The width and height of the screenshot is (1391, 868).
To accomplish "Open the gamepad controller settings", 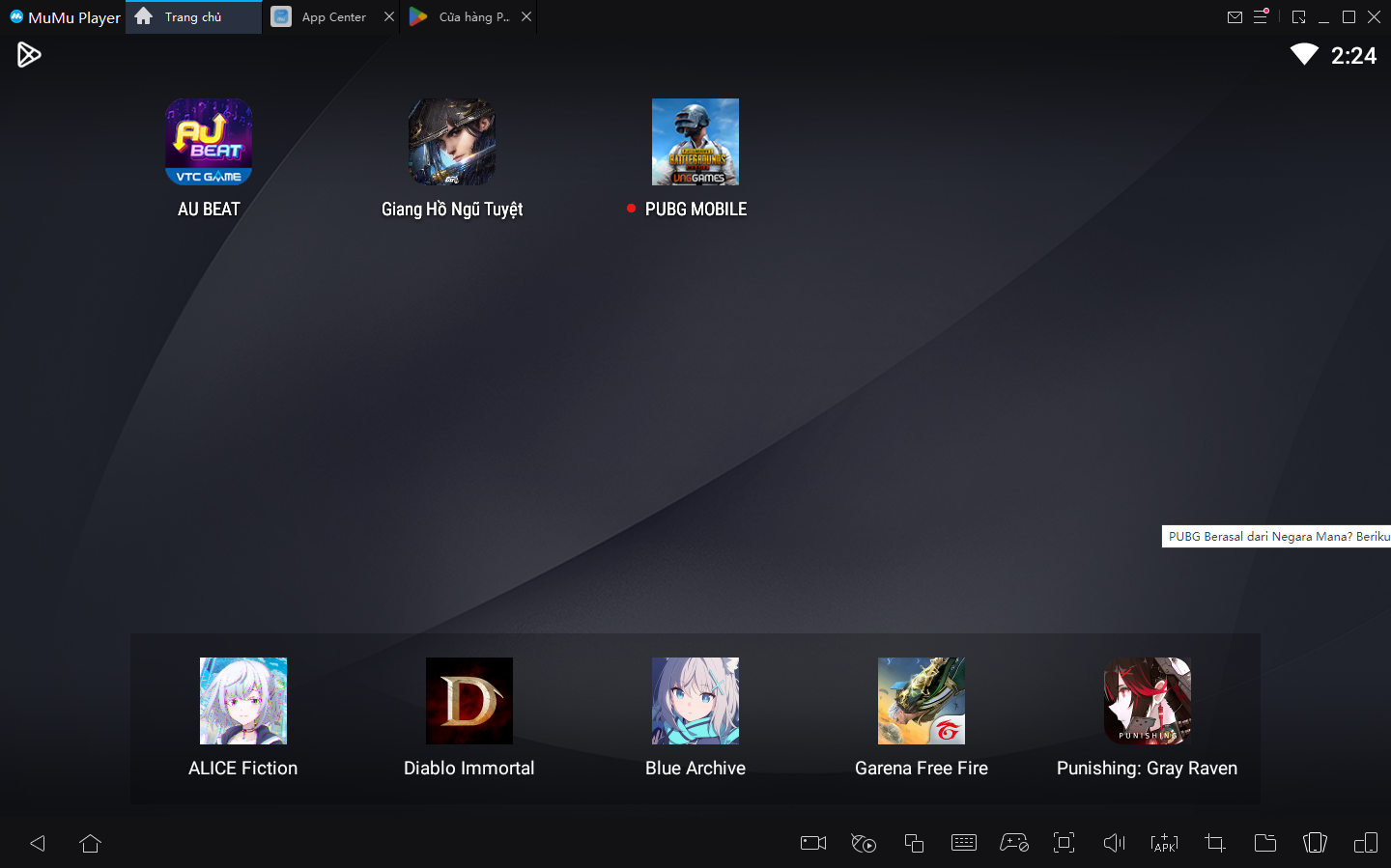I will coord(1014,843).
